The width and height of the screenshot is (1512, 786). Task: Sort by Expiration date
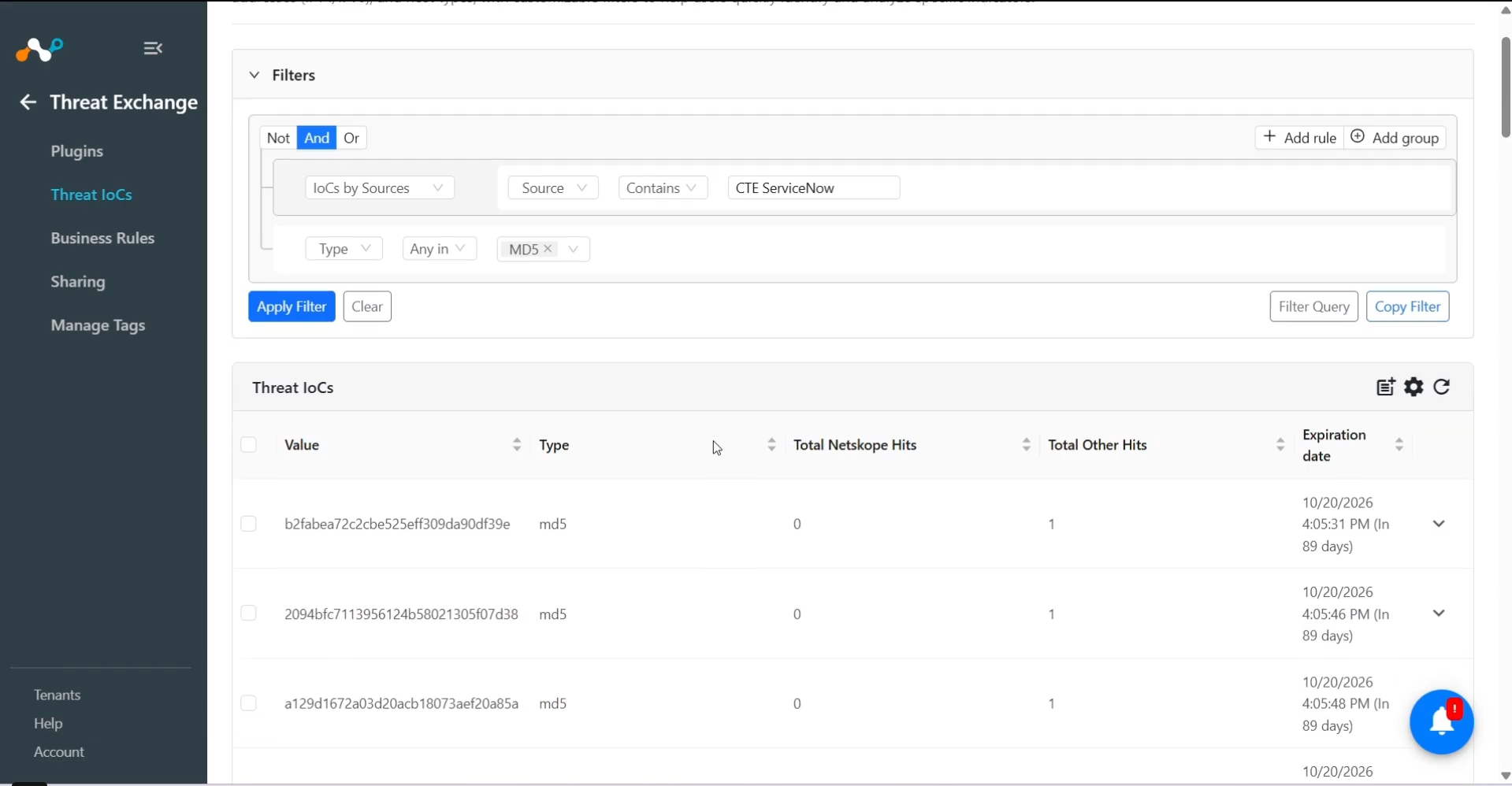(1399, 445)
